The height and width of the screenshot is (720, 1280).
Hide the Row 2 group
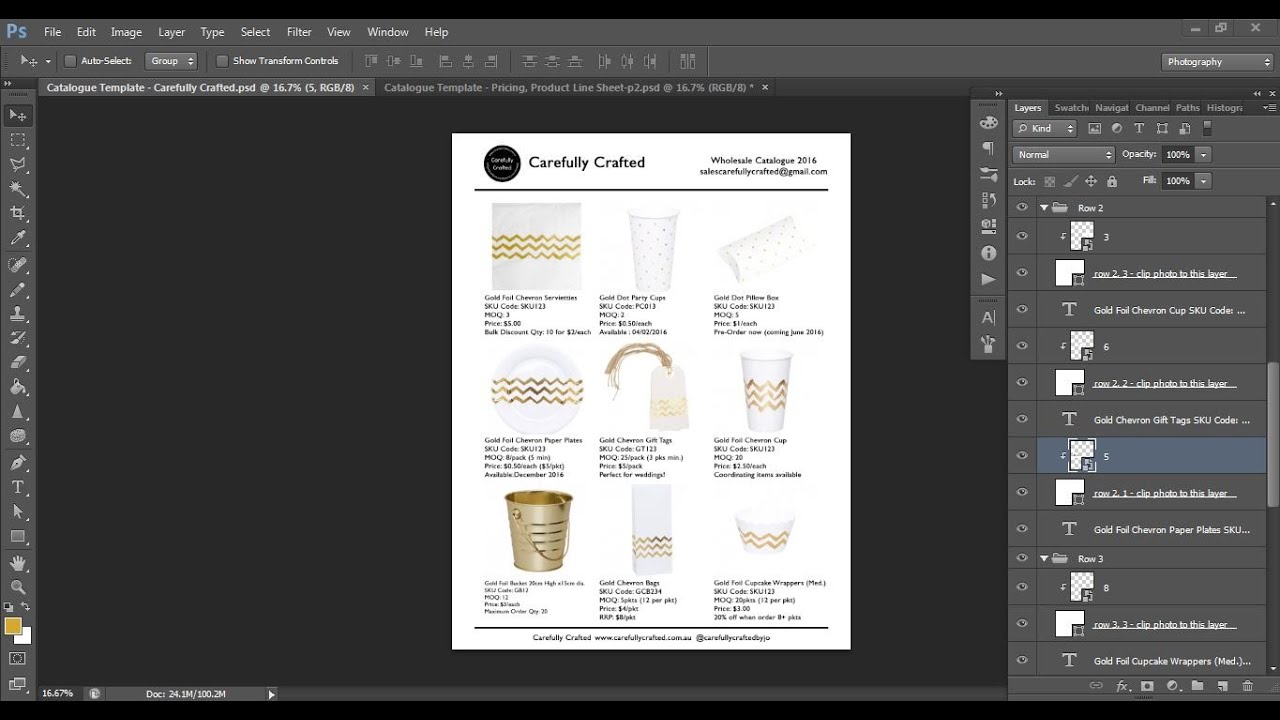pyautogui.click(x=1022, y=208)
